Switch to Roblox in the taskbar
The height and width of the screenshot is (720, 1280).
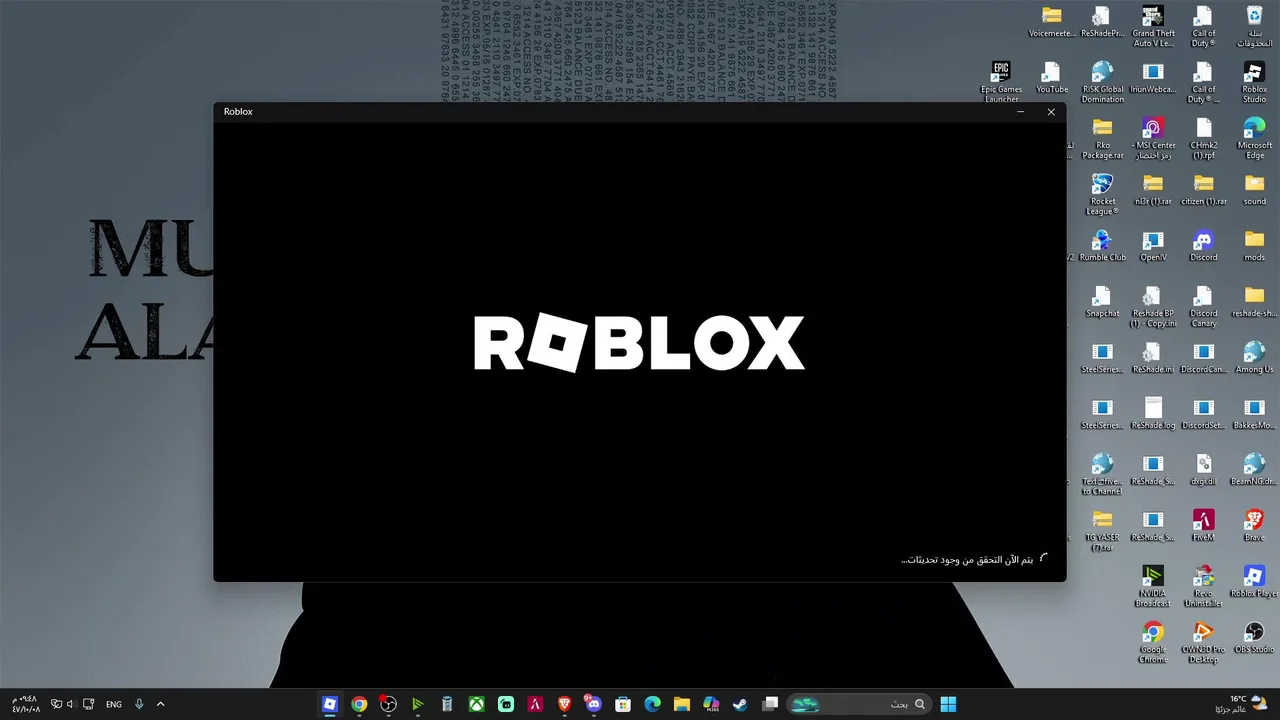(x=330, y=704)
